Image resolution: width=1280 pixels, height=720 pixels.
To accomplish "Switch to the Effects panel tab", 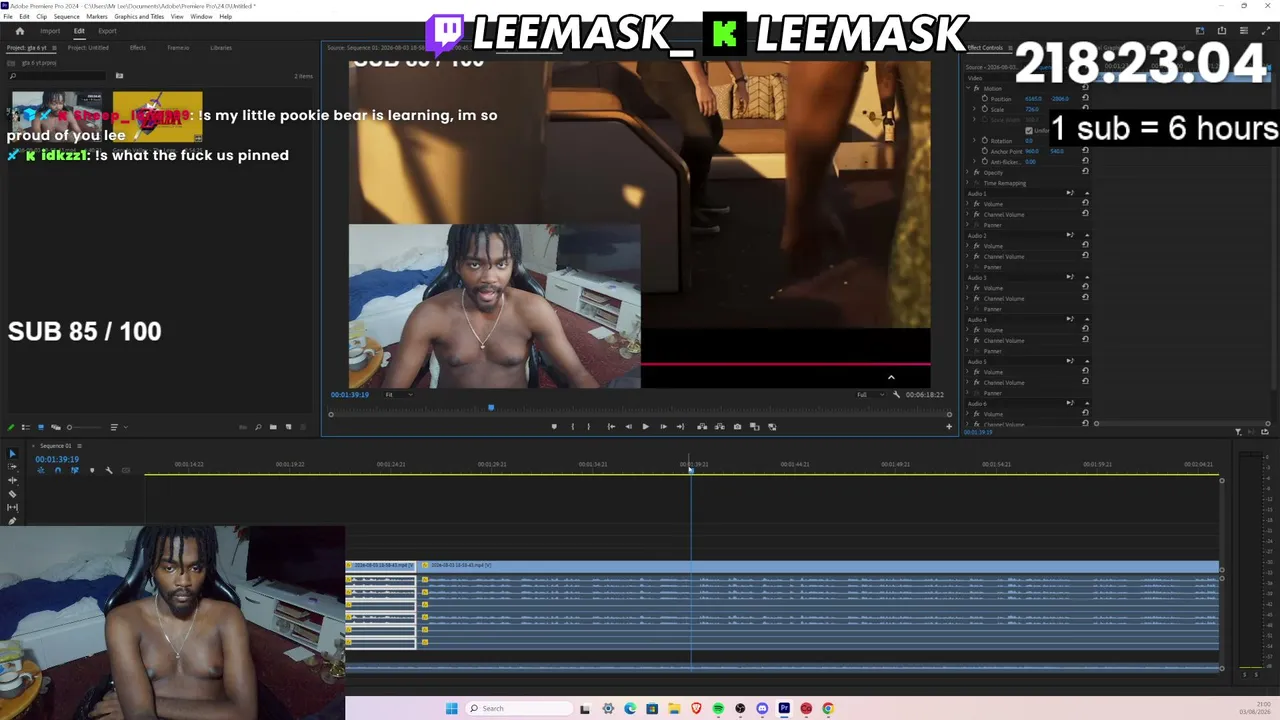I will point(138,48).
